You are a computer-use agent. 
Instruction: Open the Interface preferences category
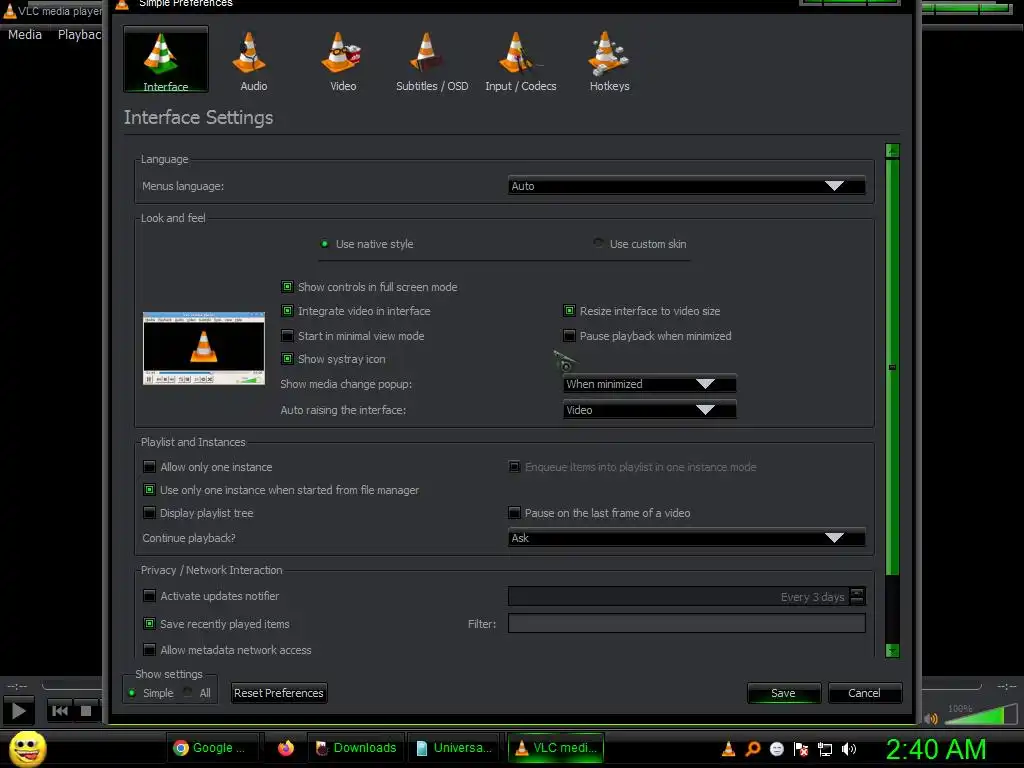tap(166, 59)
